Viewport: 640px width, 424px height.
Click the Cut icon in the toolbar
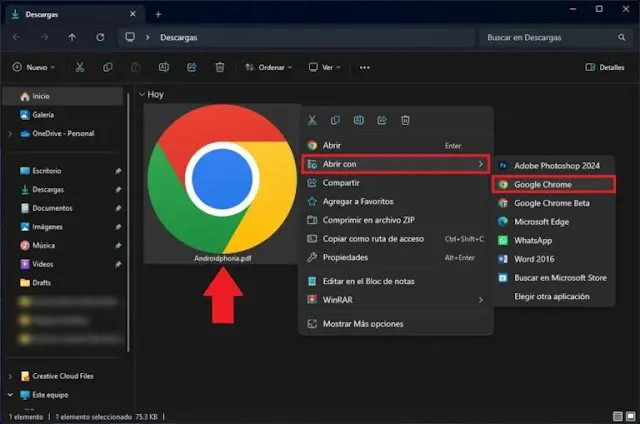coord(80,67)
